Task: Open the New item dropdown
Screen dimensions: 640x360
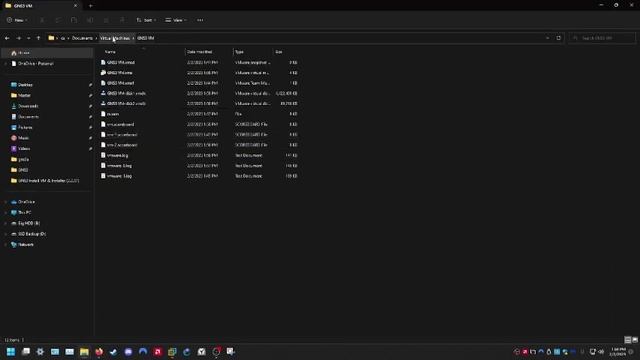Action: [x=17, y=20]
